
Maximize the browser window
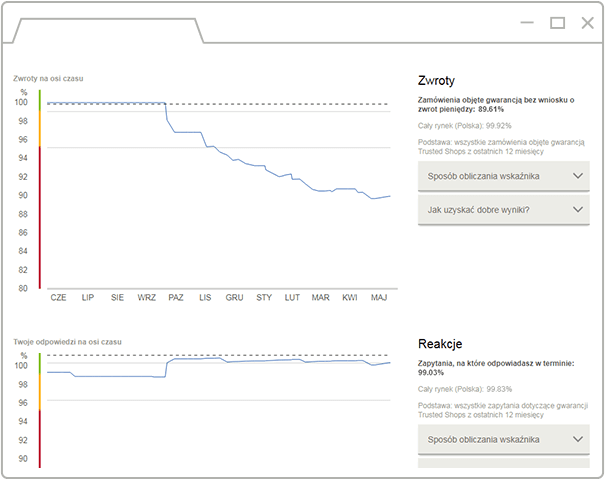557,23
